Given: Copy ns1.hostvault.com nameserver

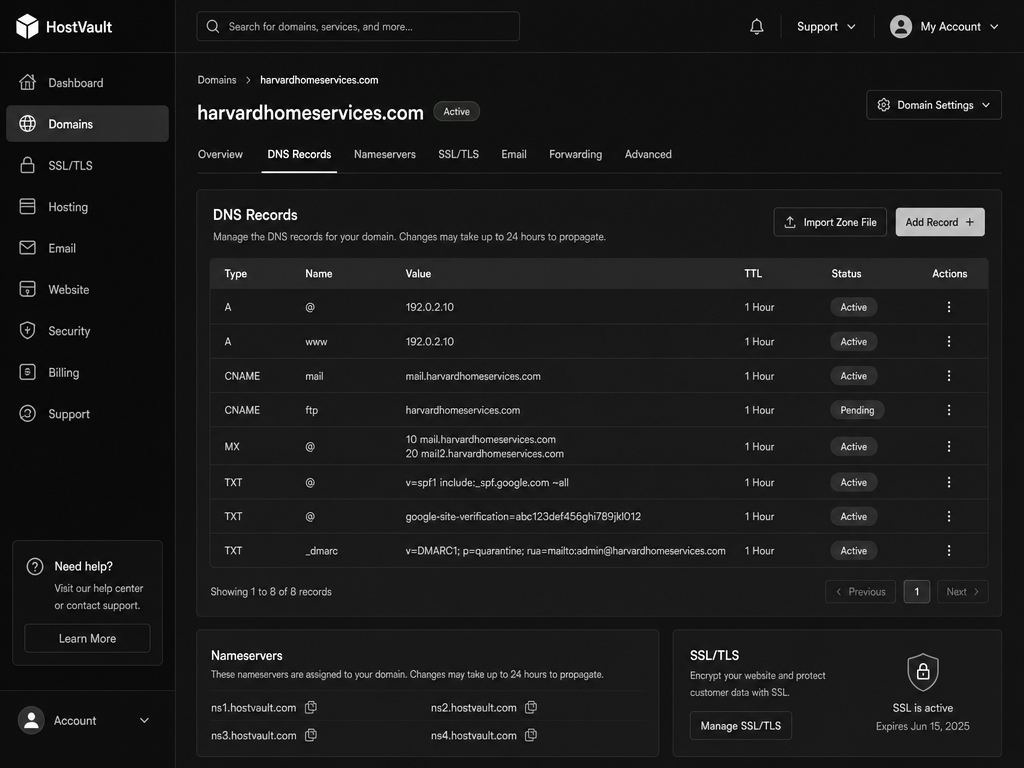Looking at the screenshot, I should click(312, 707).
